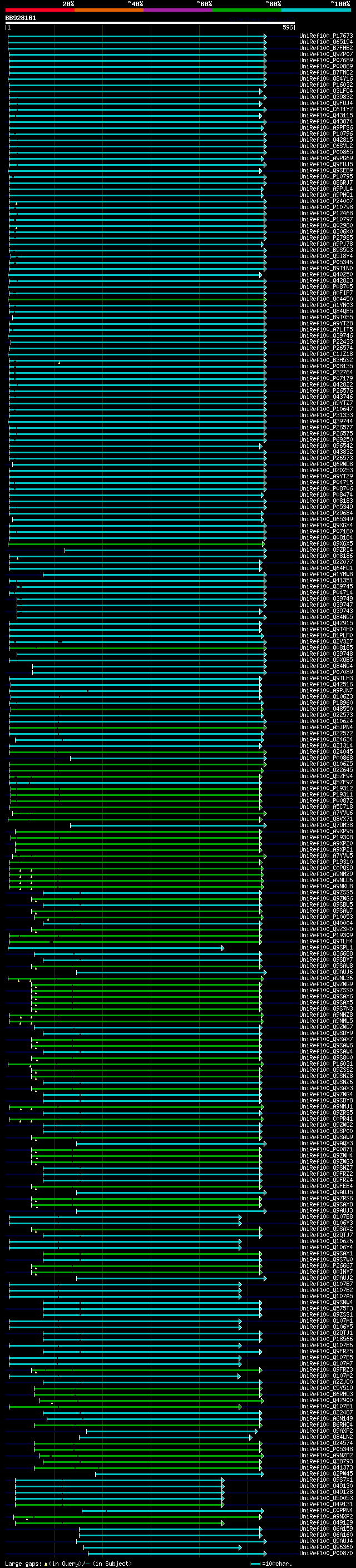Click the cyan ~100% identity legend segment

click(316, 10)
